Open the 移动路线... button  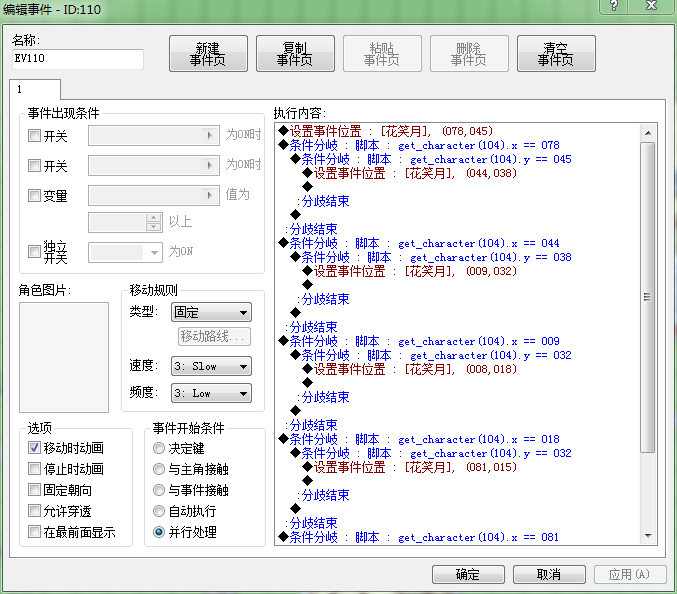point(214,336)
